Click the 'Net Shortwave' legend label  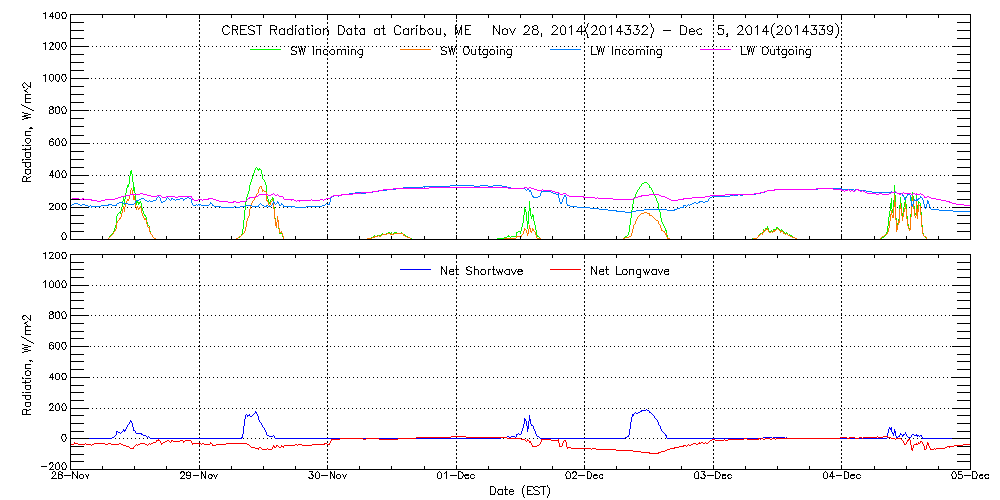pos(482,271)
